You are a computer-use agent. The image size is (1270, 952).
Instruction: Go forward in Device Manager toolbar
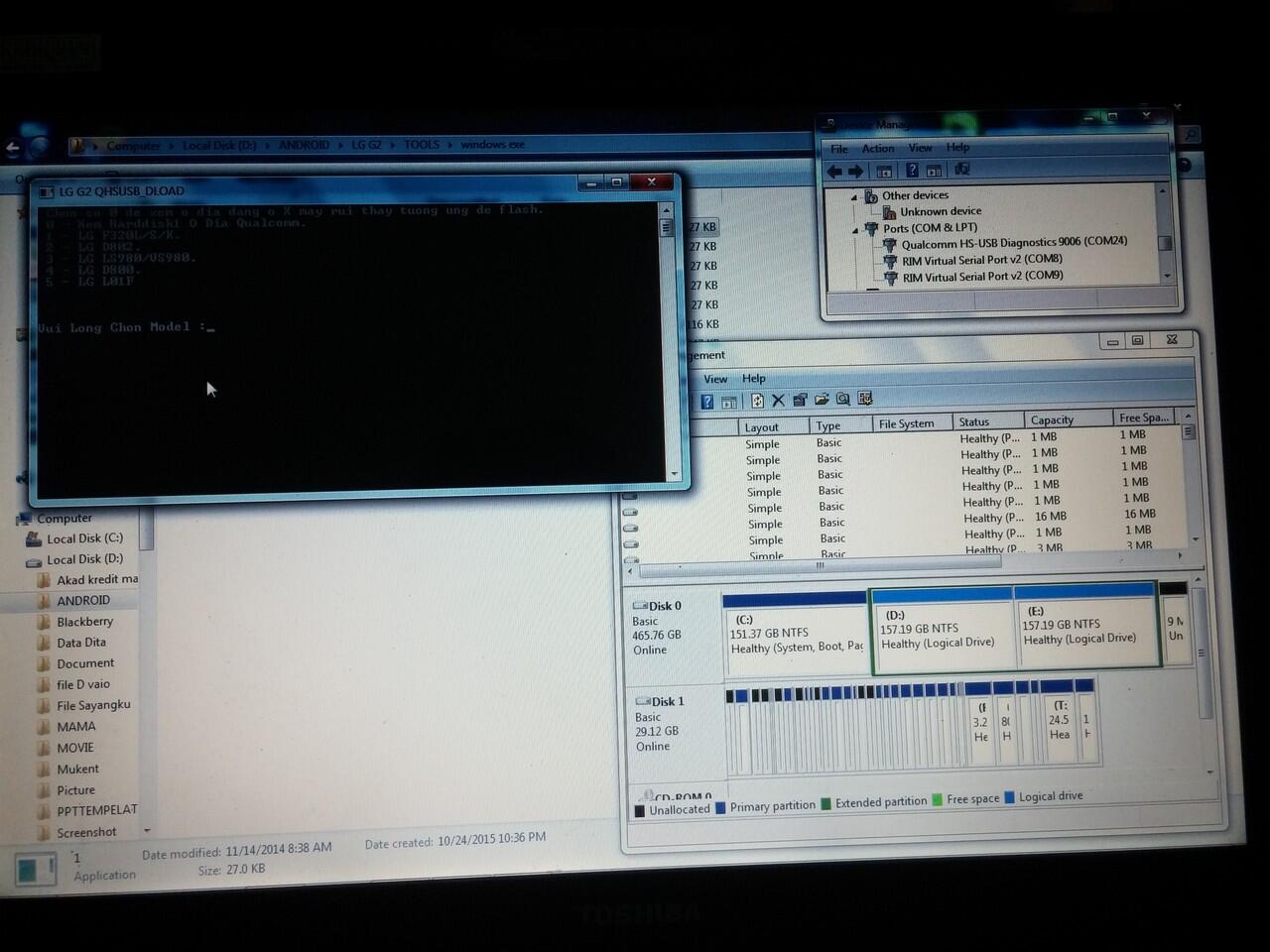click(855, 171)
